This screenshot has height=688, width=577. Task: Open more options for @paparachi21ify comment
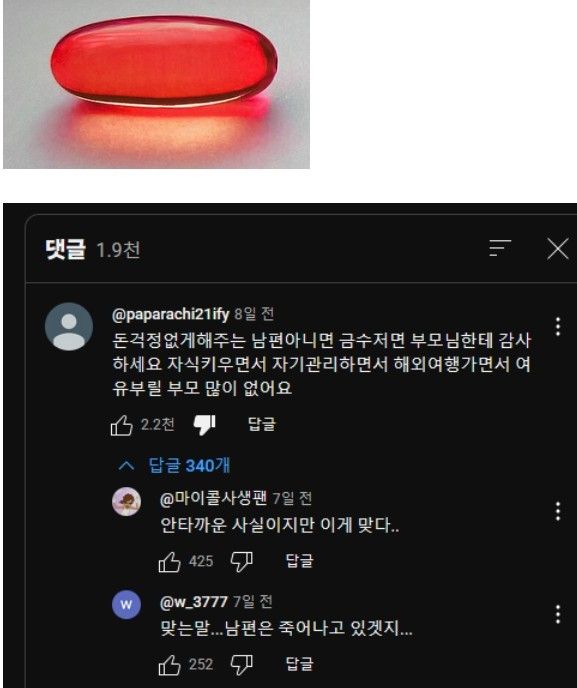tap(558, 326)
